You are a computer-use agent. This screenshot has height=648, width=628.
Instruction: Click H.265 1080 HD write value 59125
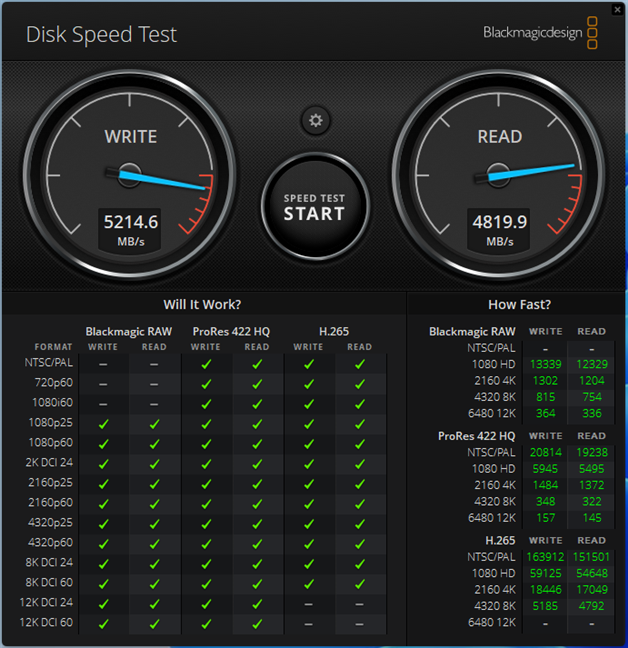point(545,573)
